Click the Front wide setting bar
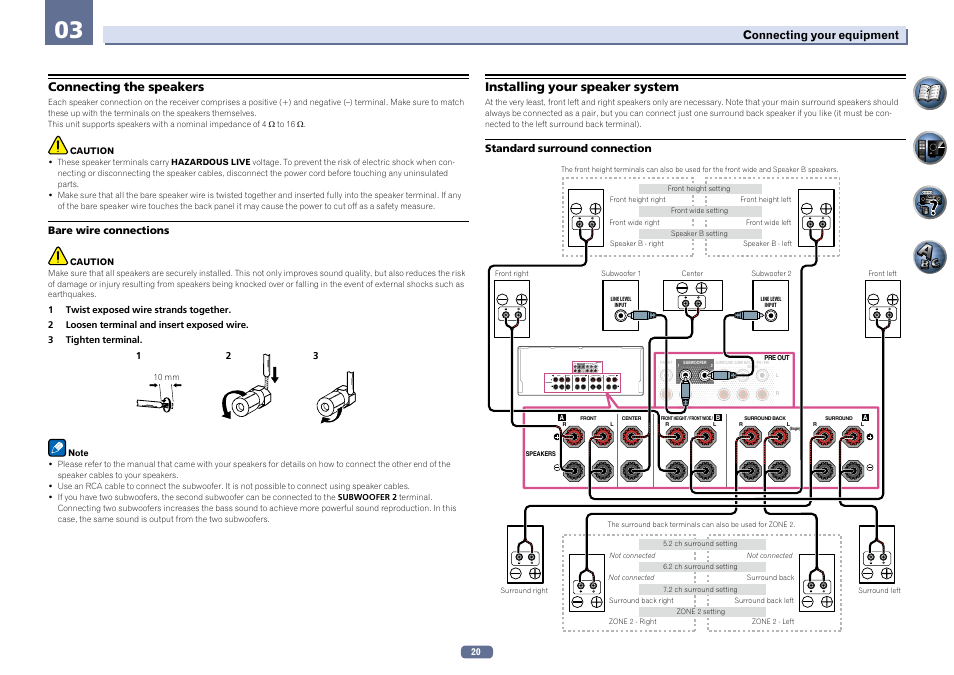Viewport: 954px width, 675px height. (700, 211)
